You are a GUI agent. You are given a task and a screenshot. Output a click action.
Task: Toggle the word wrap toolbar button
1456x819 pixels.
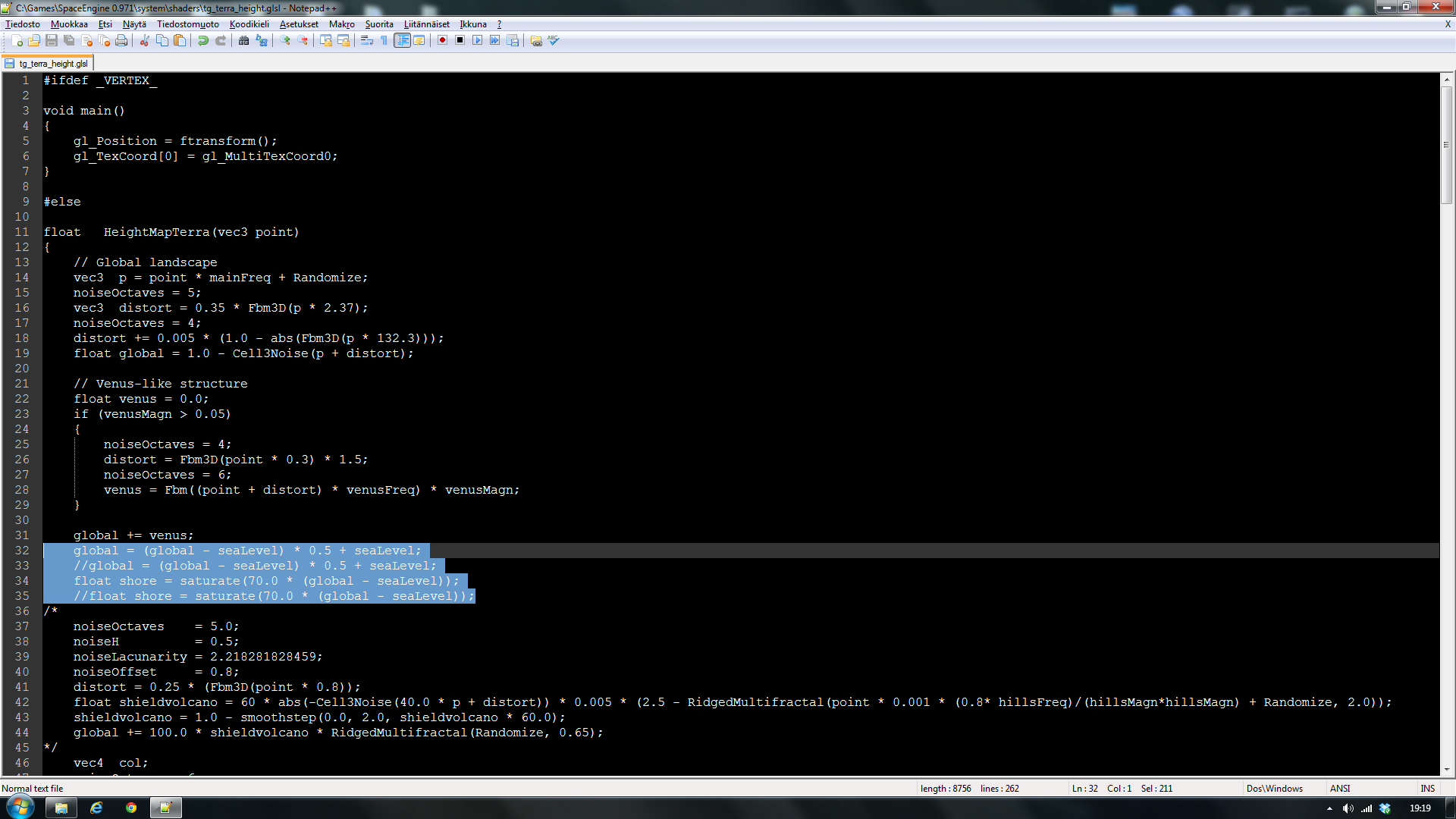pos(367,41)
